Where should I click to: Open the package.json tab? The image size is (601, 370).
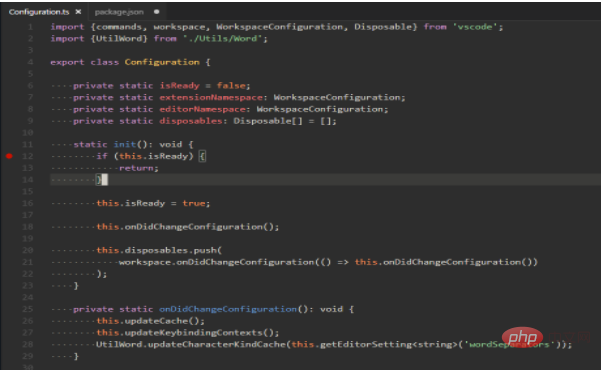119,12
